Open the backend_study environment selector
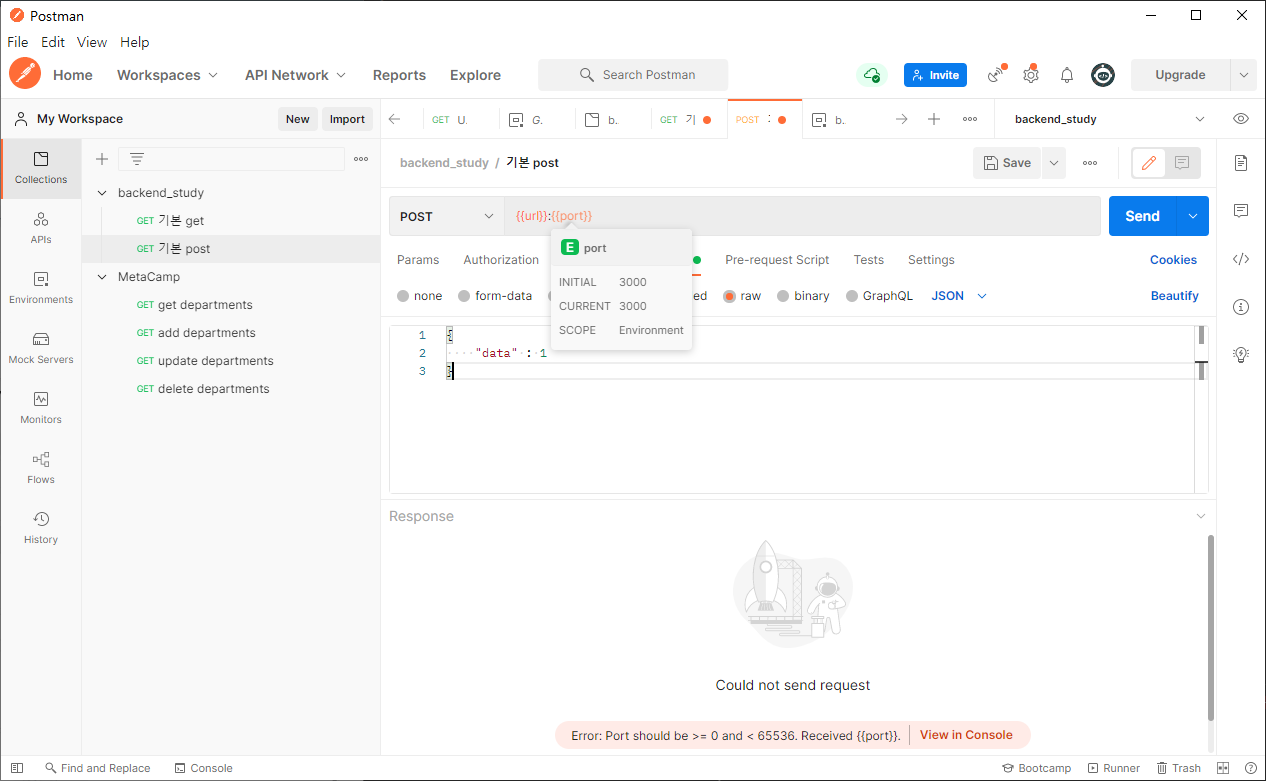The height and width of the screenshot is (781, 1266). pyautogui.click(x=1109, y=119)
